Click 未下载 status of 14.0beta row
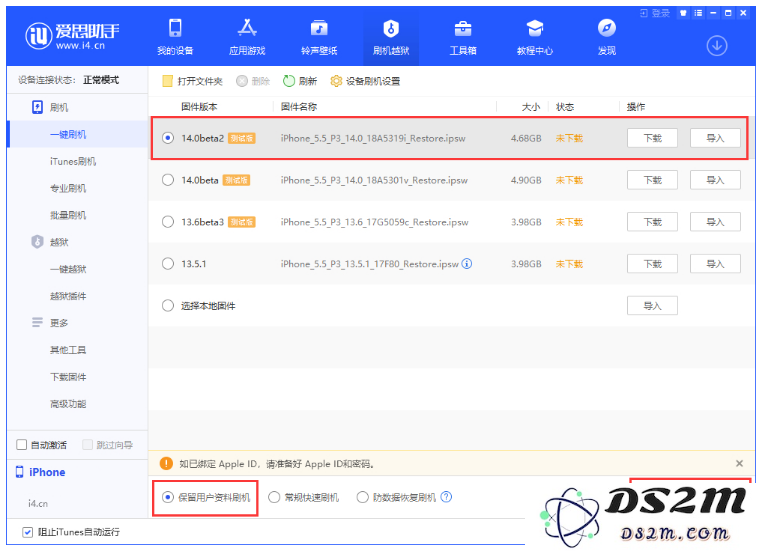 coord(569,180)
